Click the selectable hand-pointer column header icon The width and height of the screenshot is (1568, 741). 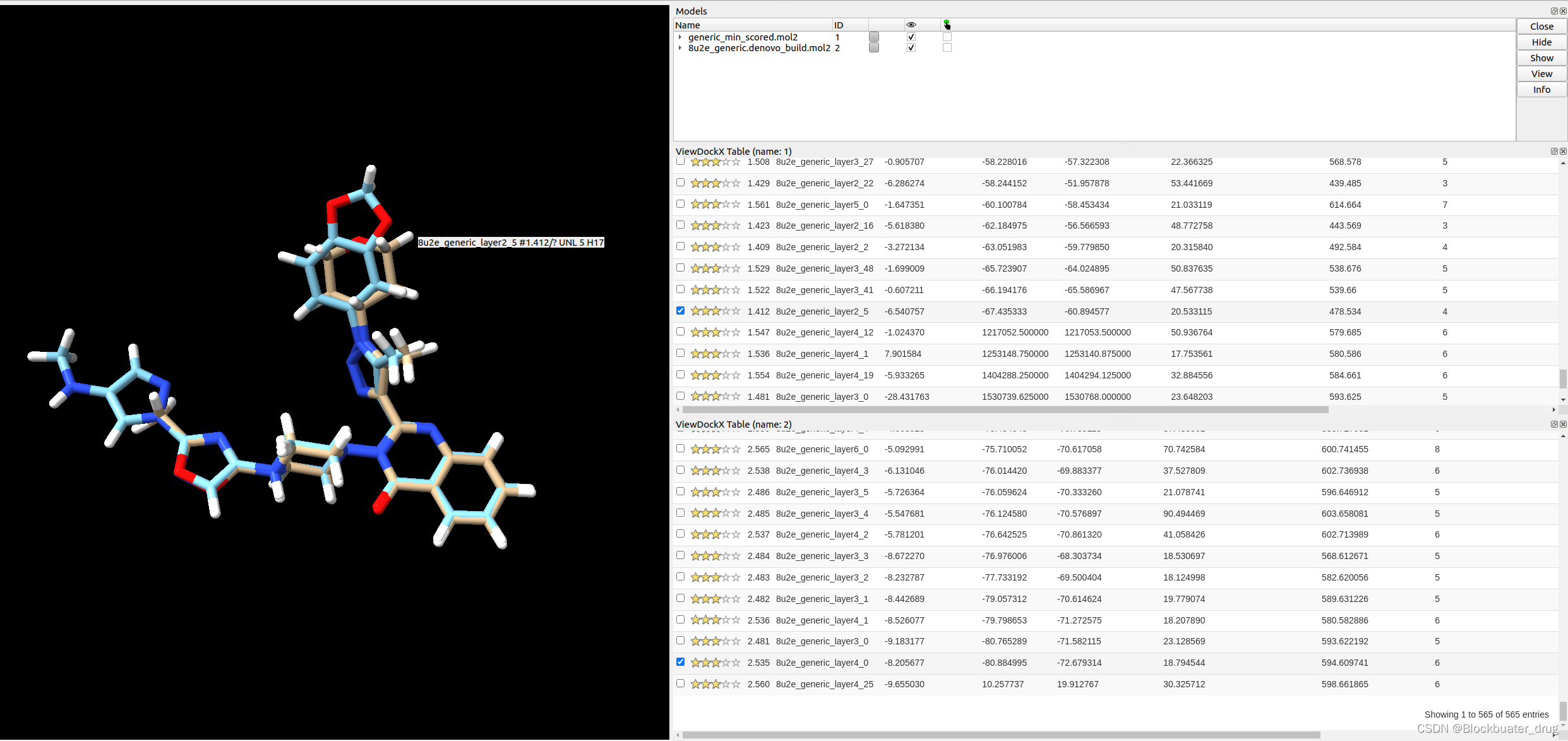947,25
